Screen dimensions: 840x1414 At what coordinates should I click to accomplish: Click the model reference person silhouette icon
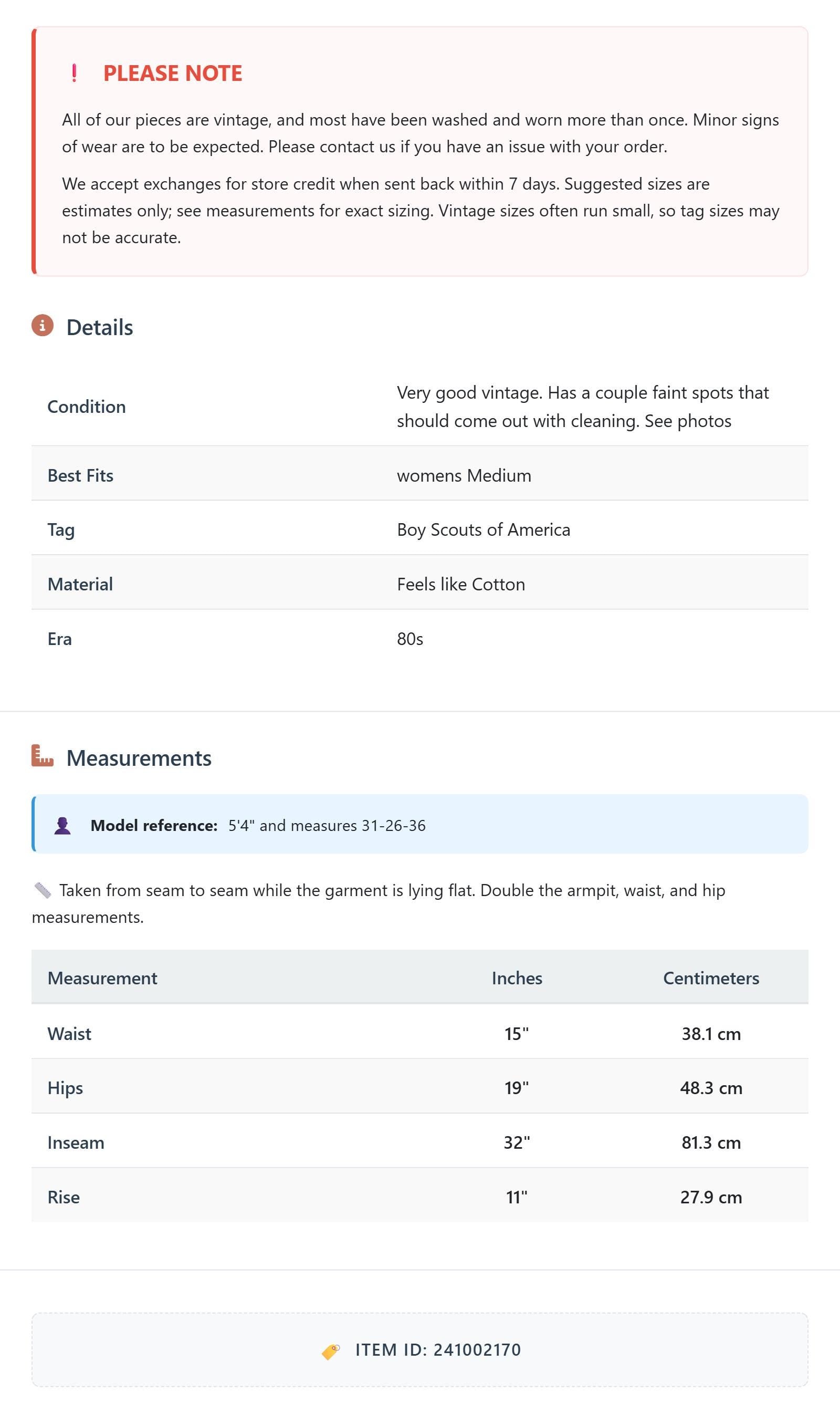62,826
